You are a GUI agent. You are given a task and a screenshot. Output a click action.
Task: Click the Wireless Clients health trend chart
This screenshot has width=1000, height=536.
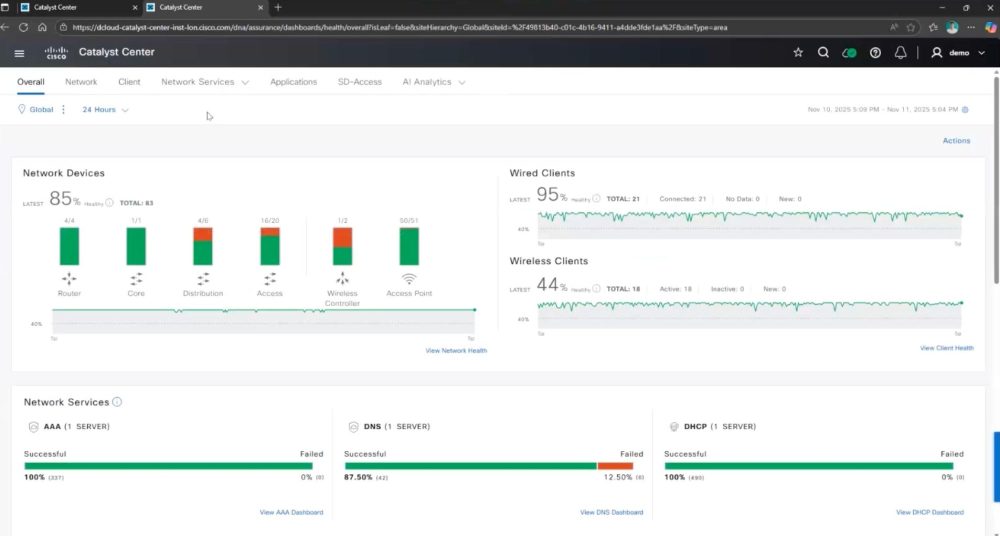[749, 314]
